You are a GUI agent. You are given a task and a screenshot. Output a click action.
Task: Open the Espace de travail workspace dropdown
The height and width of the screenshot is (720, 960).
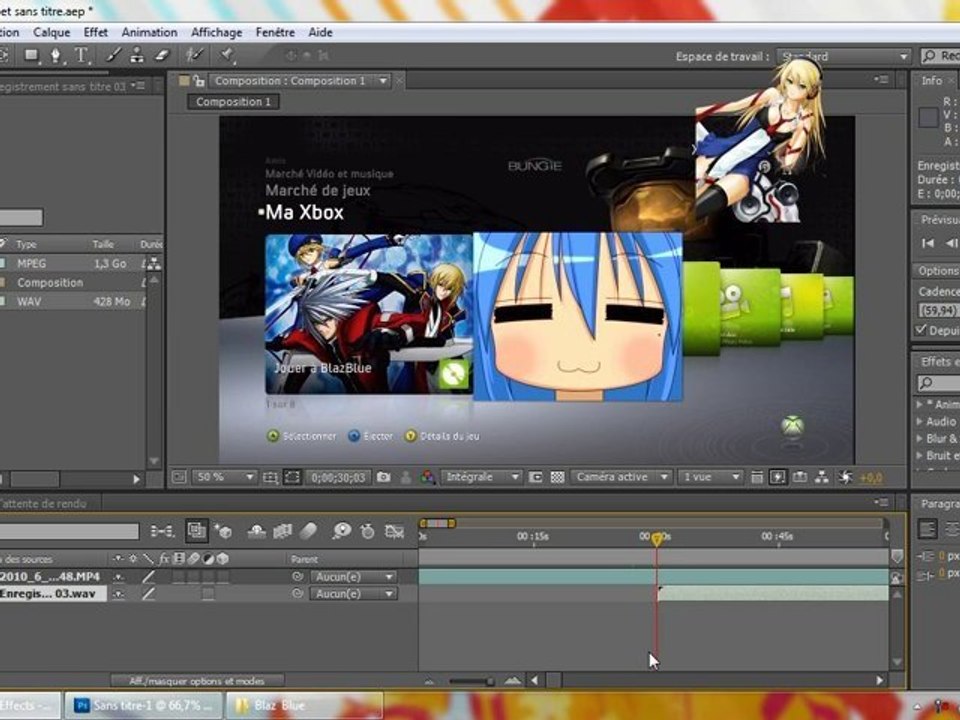click(844, 56)
